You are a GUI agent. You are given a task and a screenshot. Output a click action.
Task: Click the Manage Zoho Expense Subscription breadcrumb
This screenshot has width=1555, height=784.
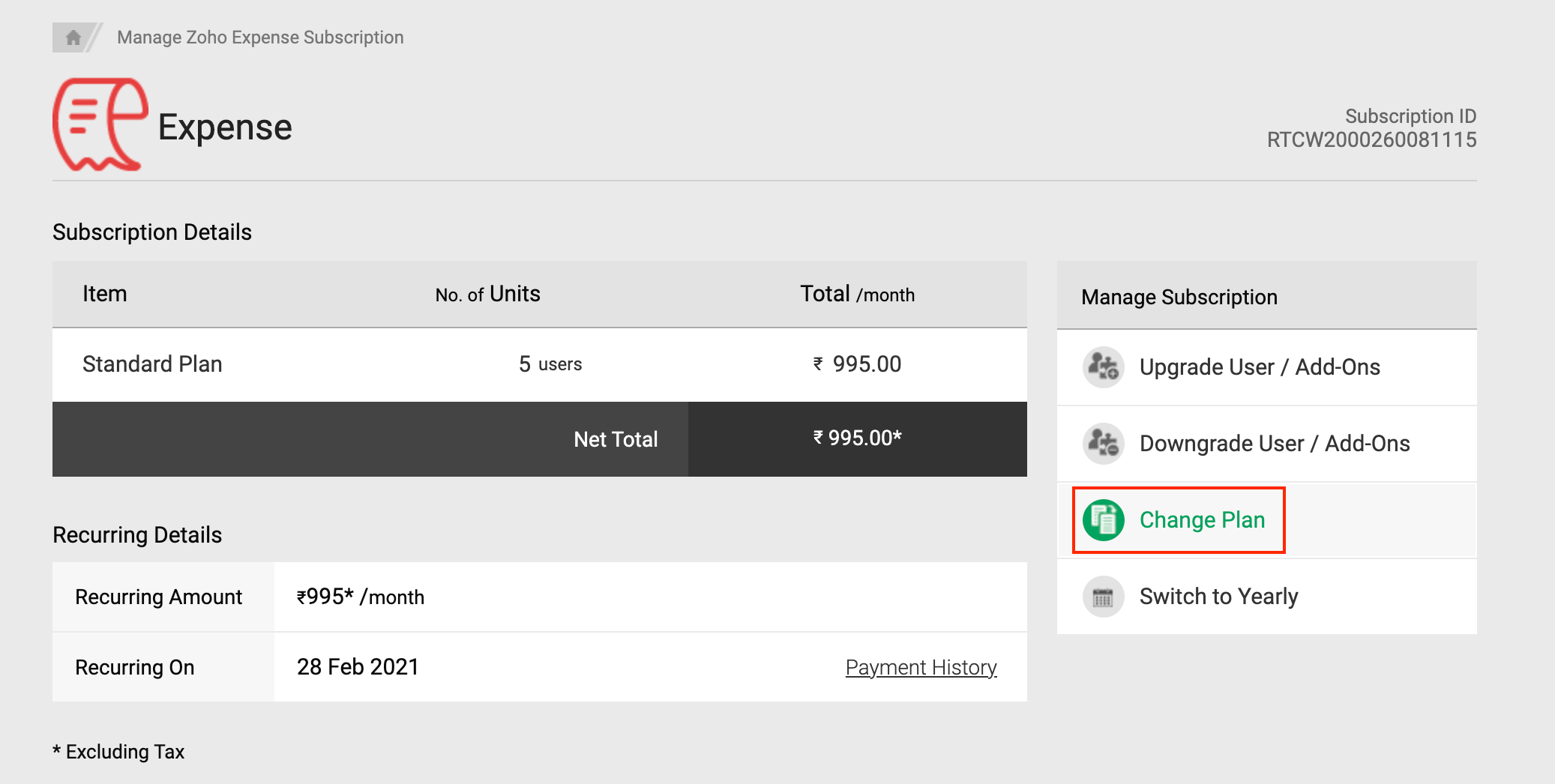coord(259,37)
